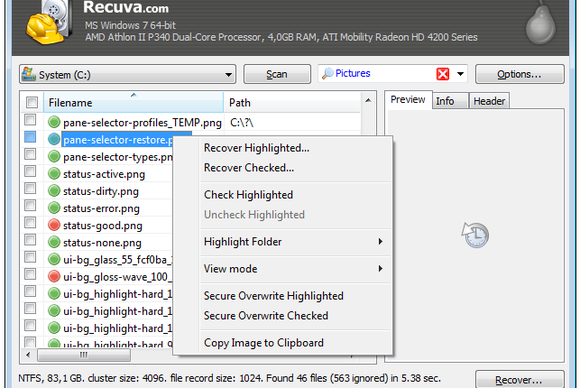The height and width of the screenshot is (388, 580).
Task: Switch to the Header tab
Action: pos(489,101)
